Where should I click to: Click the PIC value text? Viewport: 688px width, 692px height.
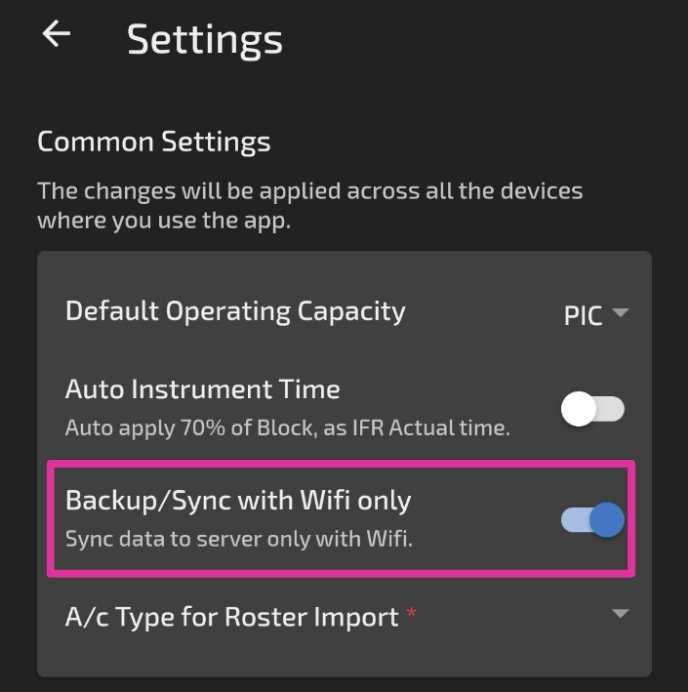click(x=583, y=316)
